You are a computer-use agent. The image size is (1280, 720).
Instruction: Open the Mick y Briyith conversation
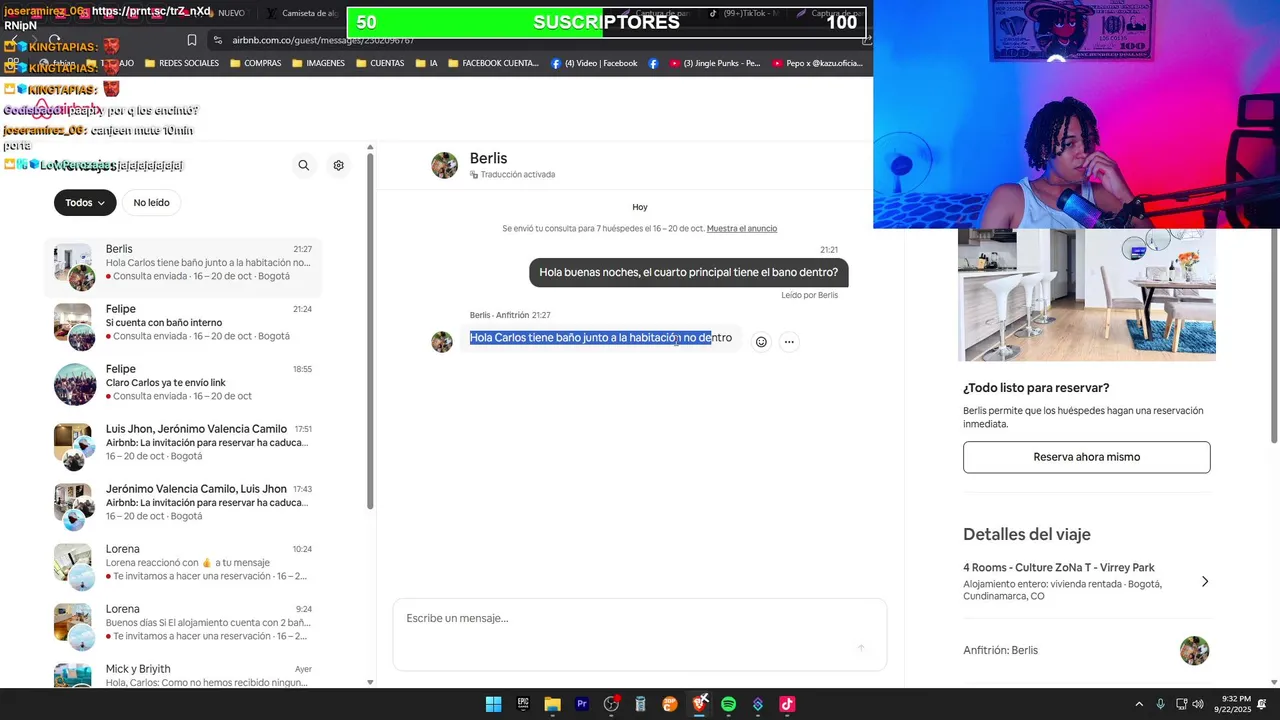click(183, 675)
